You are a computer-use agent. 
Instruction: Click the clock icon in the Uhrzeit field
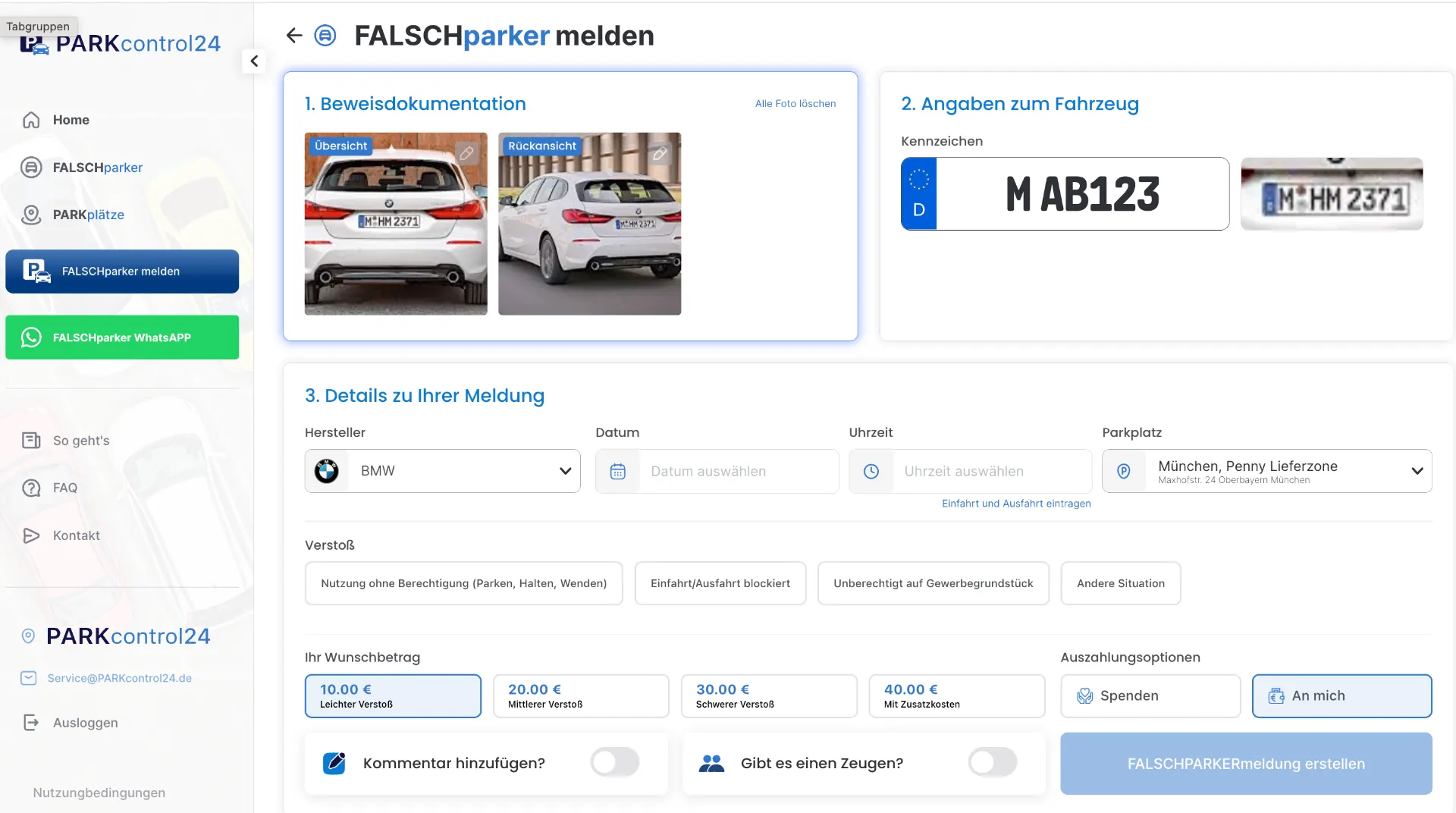click(x=871, y=471)
